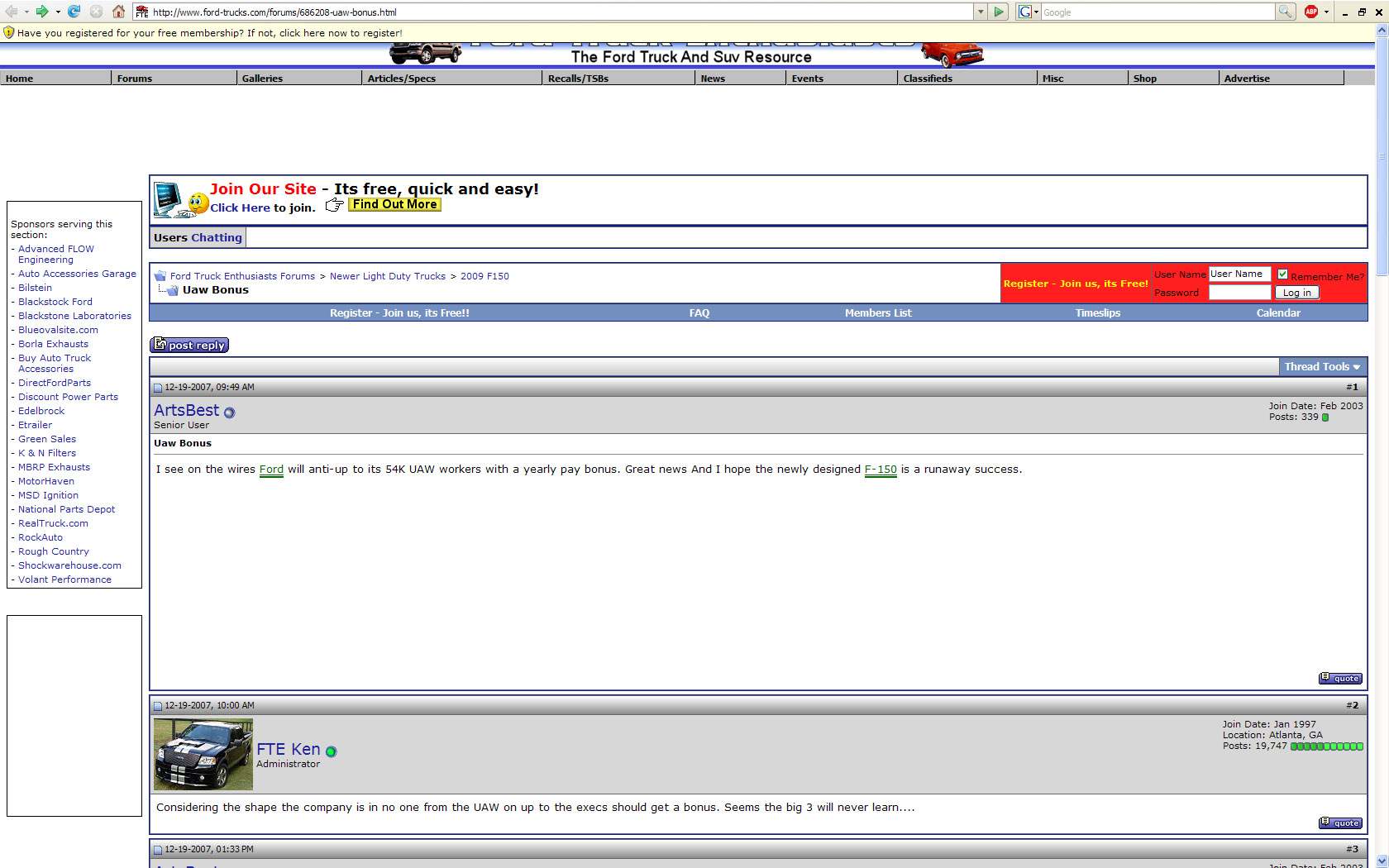1389x868 pixels.
Task: Click the post reply button
Action: (189, 346)
